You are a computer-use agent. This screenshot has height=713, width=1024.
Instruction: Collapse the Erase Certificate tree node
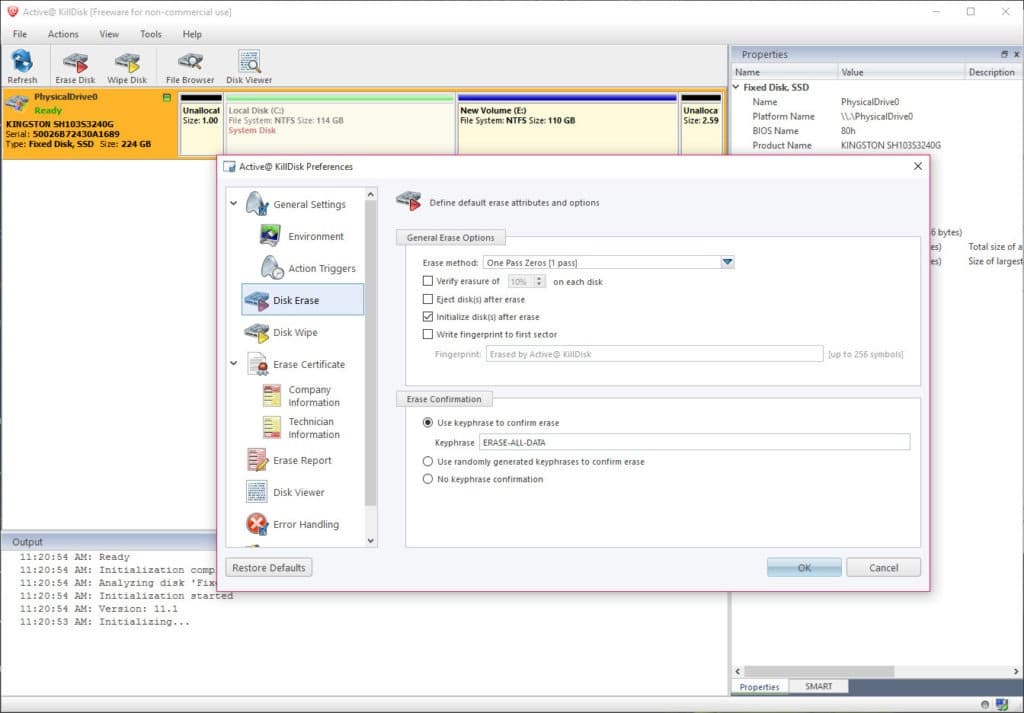point(234,365)
